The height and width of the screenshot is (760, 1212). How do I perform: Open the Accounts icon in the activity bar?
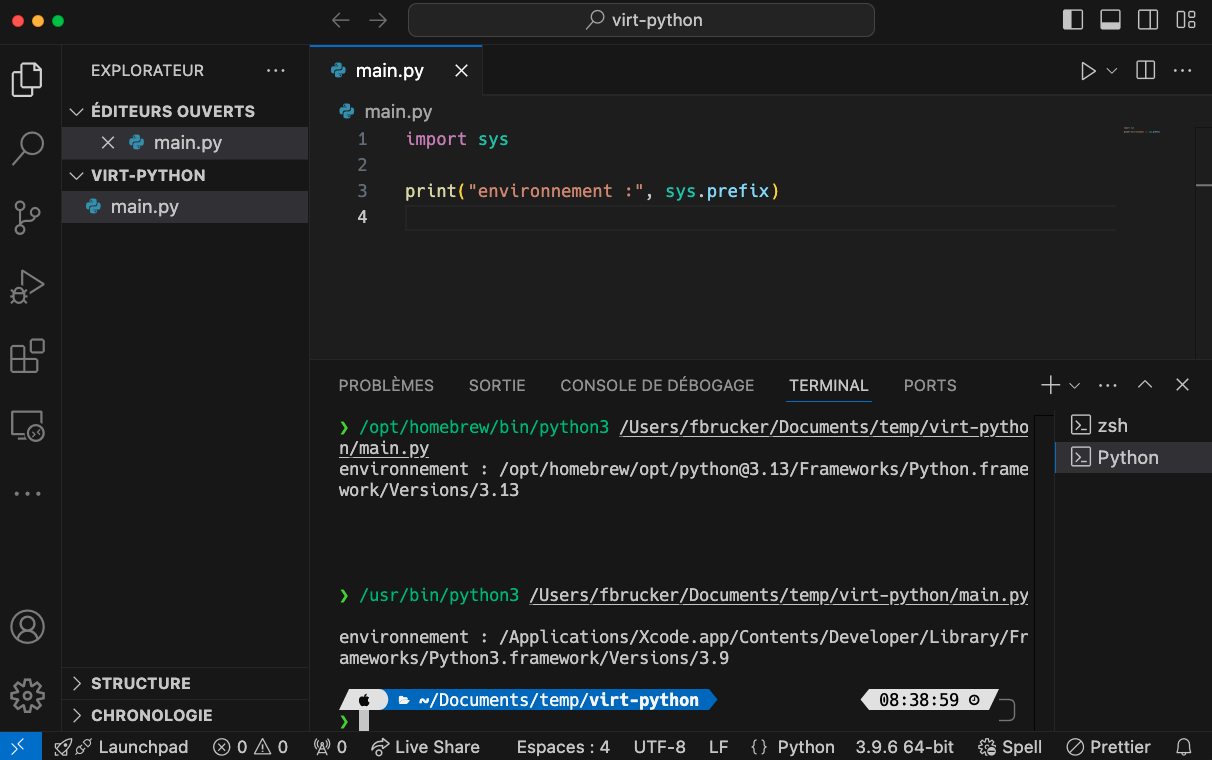(x=27, y=627)
